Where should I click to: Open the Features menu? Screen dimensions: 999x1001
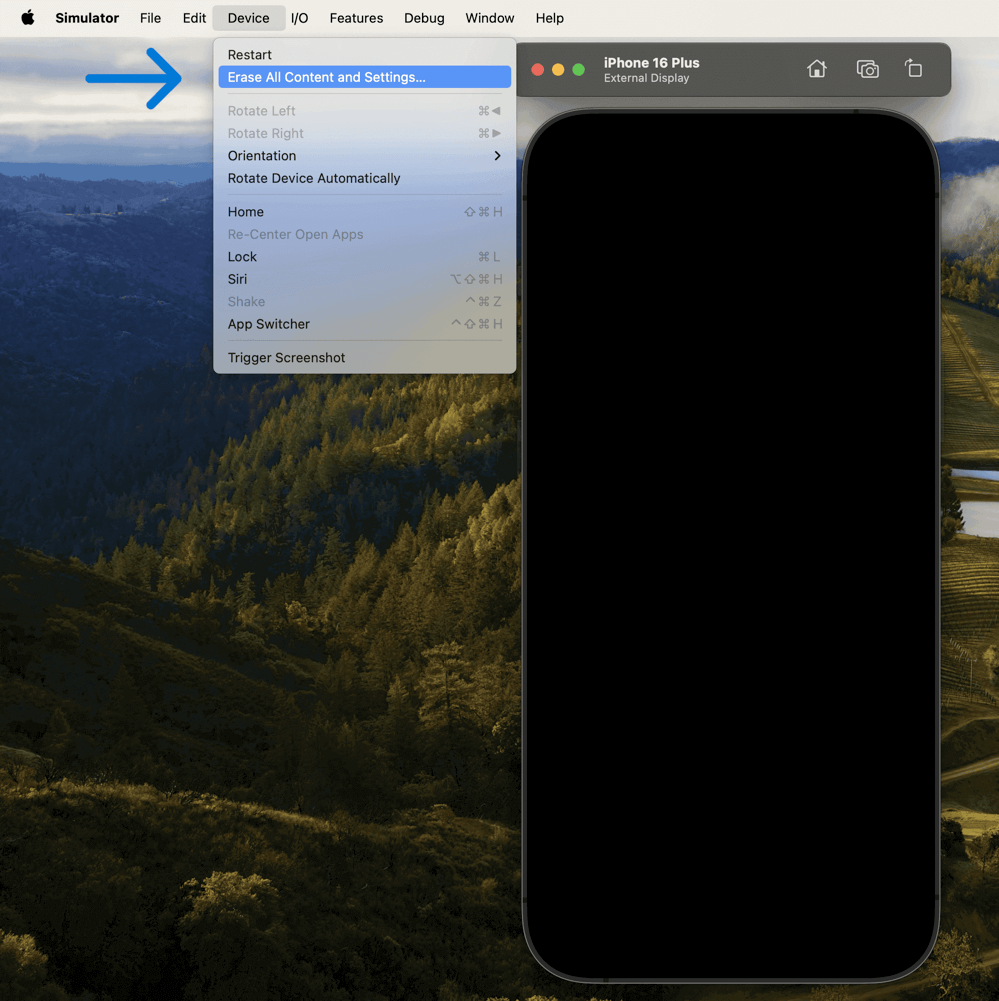click(x=356, y=18)
